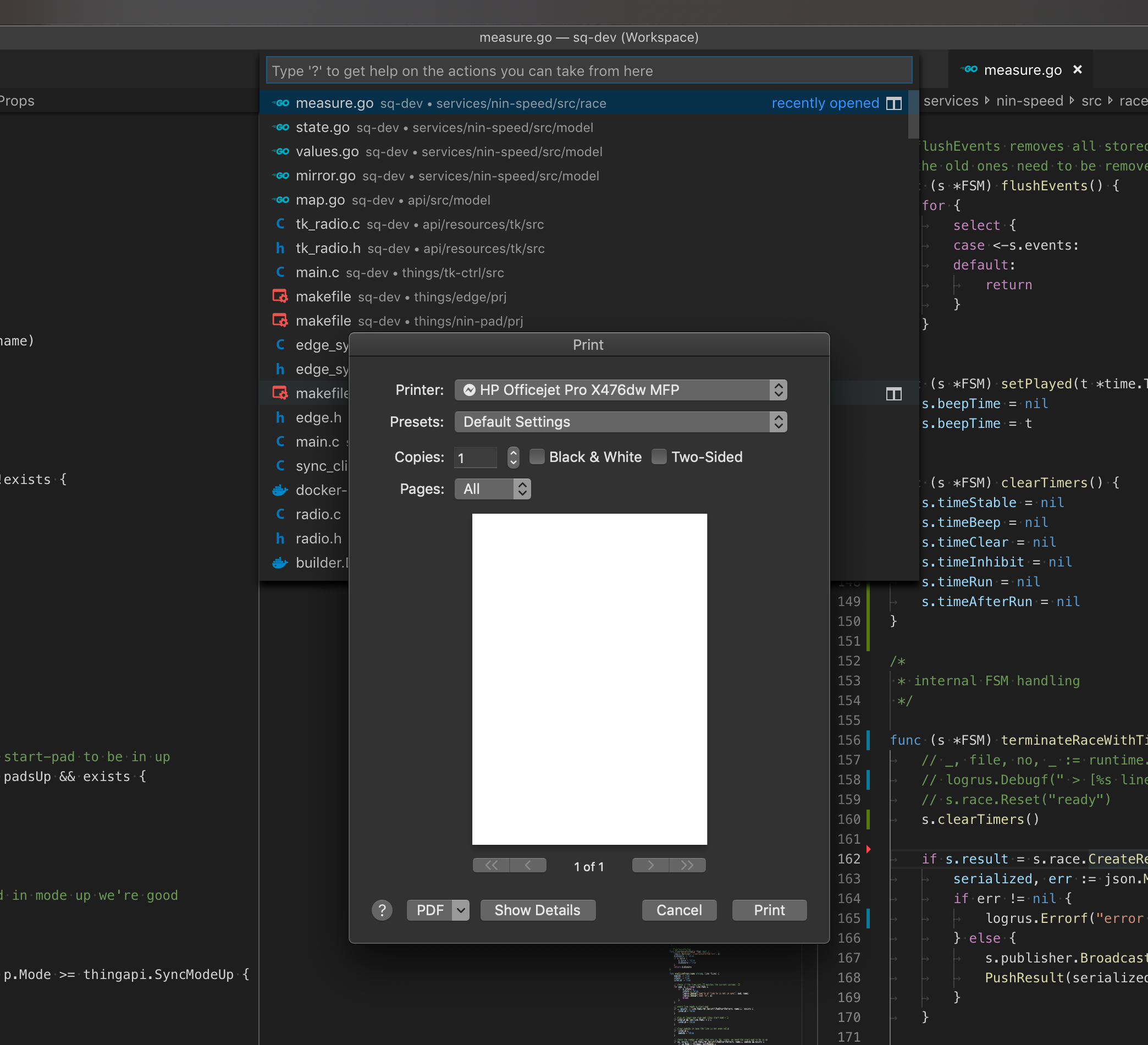The height and width of the screenshot is (1045, 1148).
Task: Click the Go icon beside state.go
Action: coord(281,128)
